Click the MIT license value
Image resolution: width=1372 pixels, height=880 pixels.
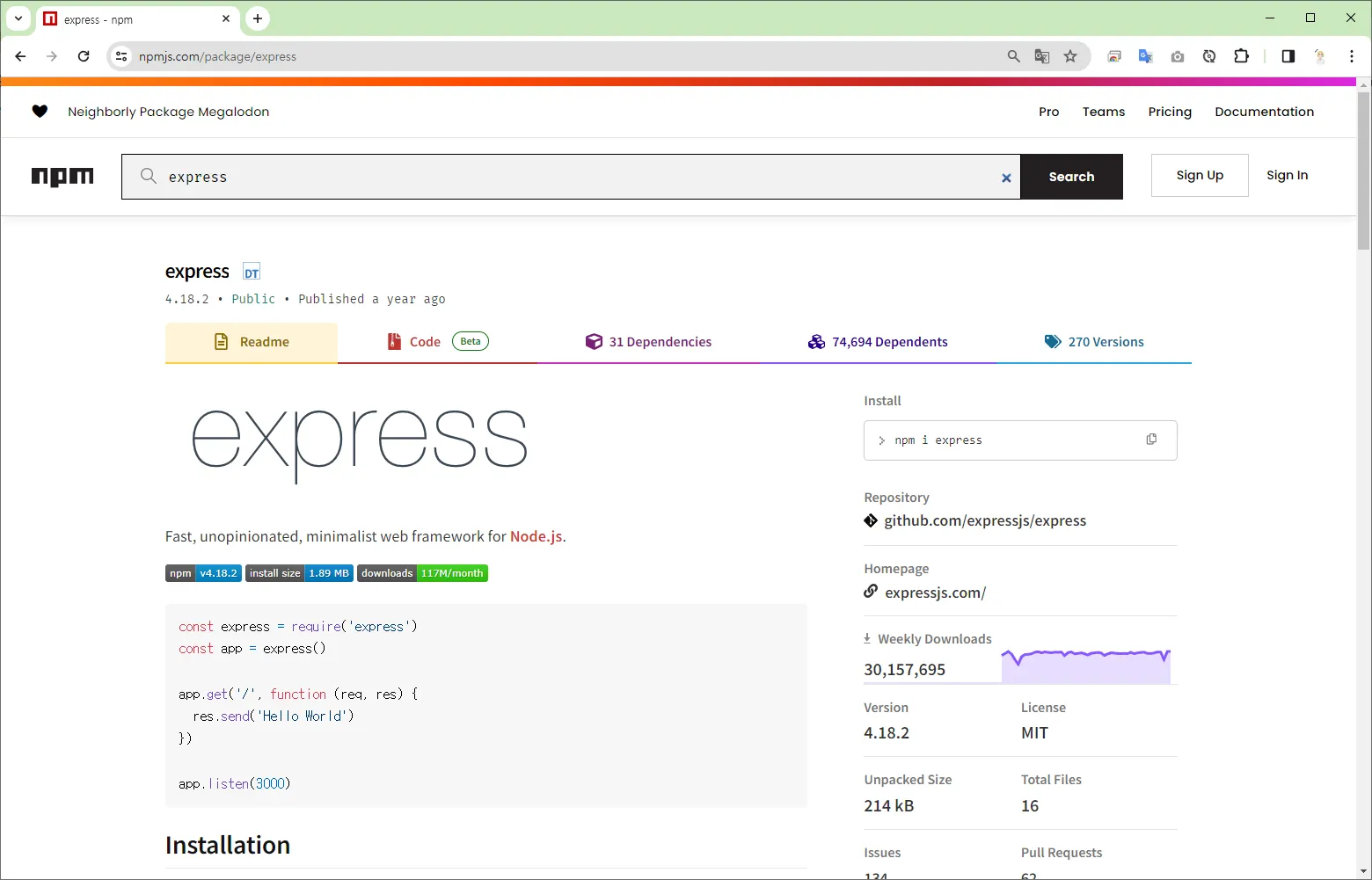[x=1034, y=733]
